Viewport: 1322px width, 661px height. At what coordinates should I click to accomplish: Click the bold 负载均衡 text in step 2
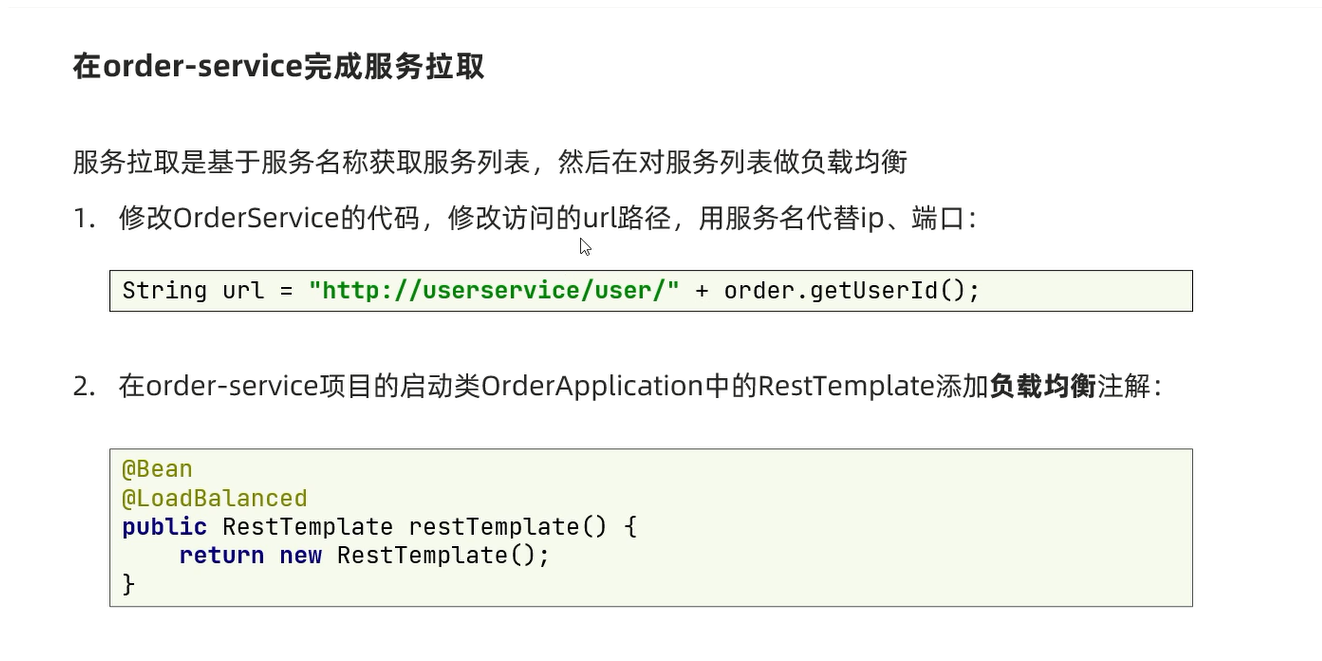pos(1043,386)
